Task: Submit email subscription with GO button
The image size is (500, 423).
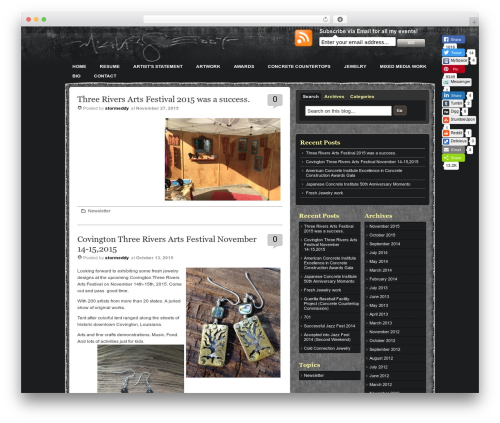Action: coord(411,43)
